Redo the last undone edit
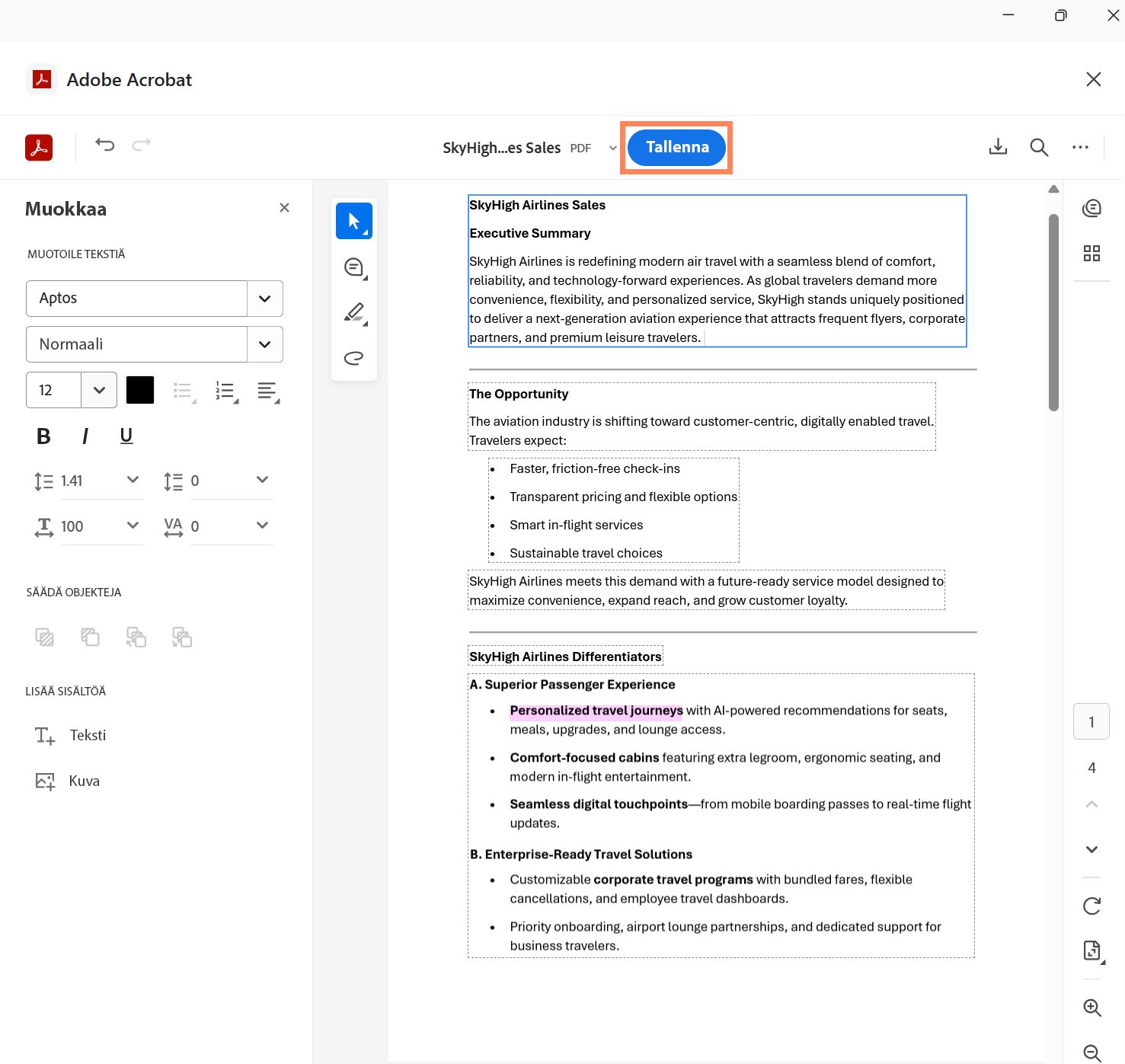The image size is (1125, 1064). tap(142, 145)
